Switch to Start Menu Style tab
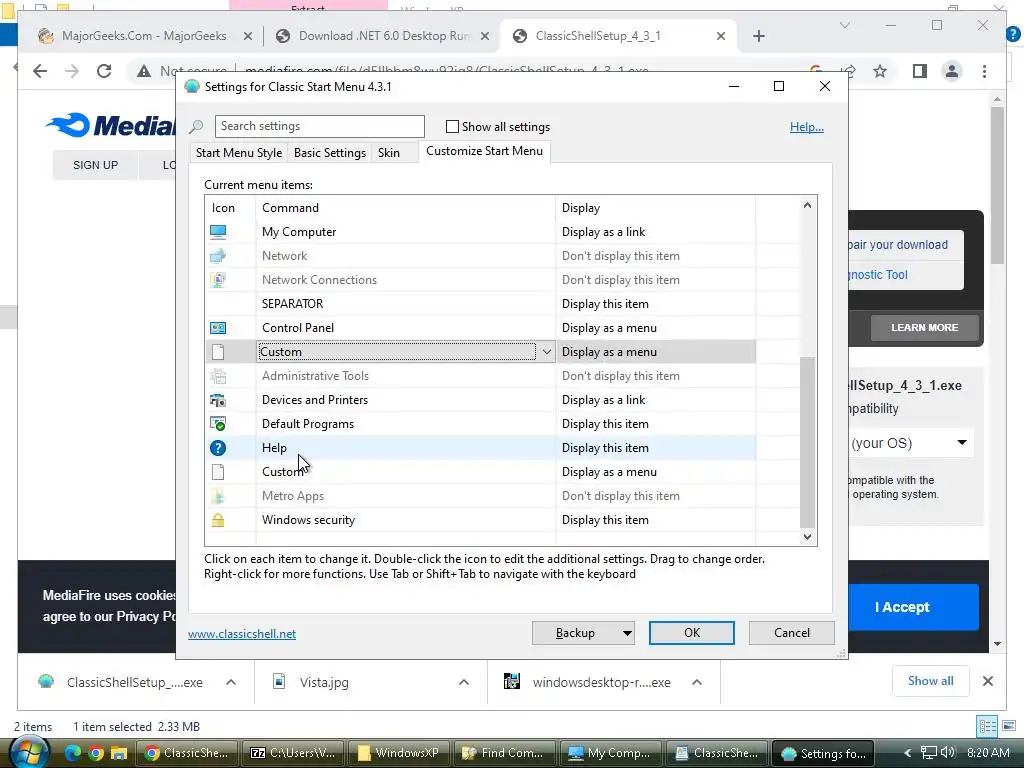Image resolution: width=1024 pixels, height=768 pixels. coord(238,153)
